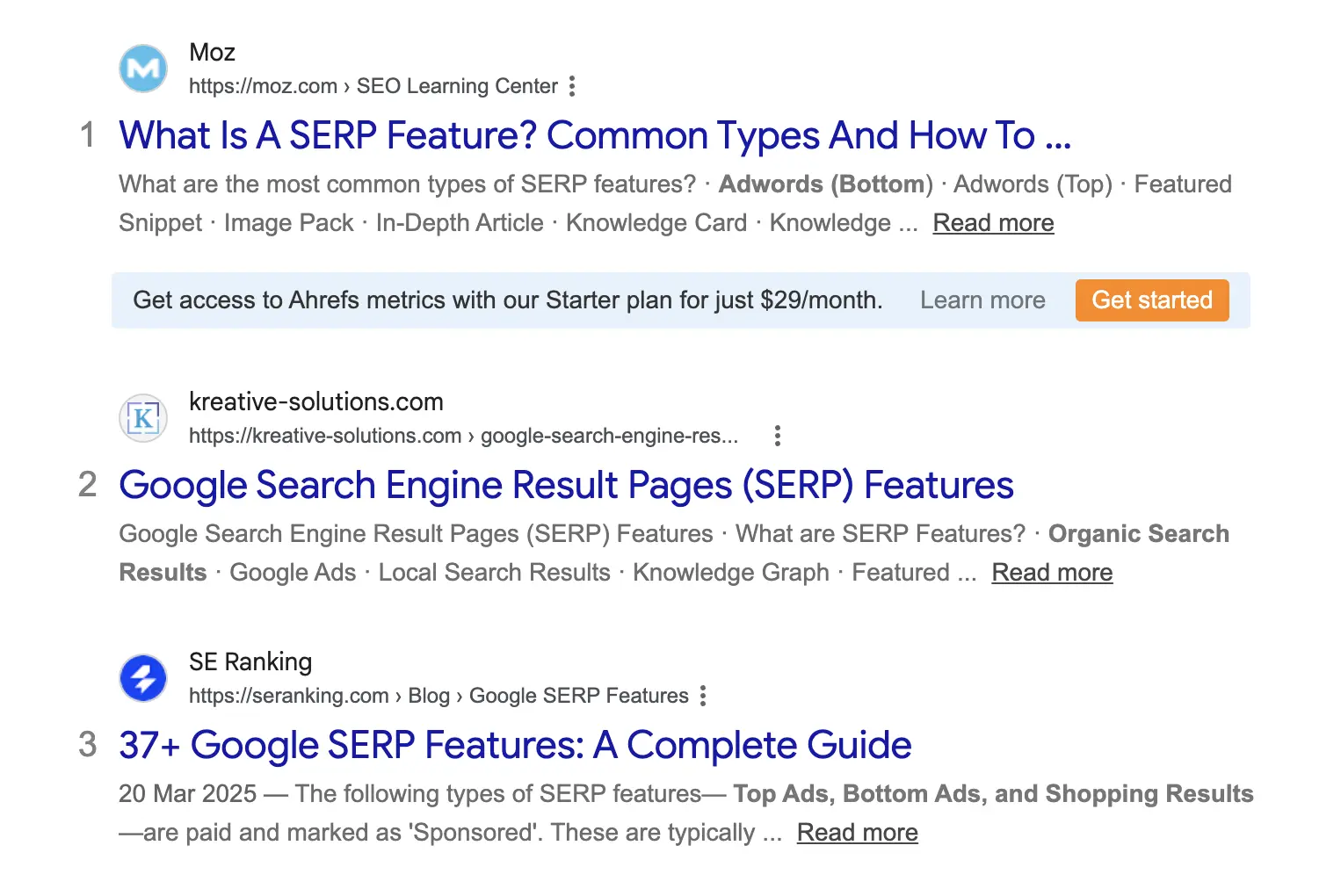Click the SE Ranking site name
Viewport: 1341px width, 896px height.
tap(250, 661)
